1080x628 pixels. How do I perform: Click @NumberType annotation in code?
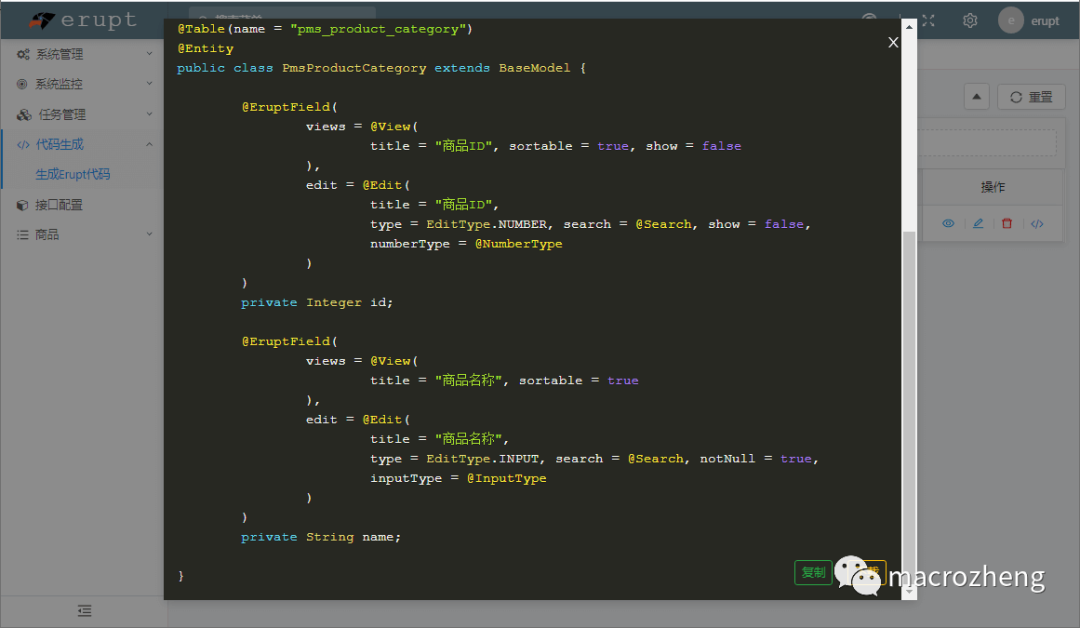519,244
